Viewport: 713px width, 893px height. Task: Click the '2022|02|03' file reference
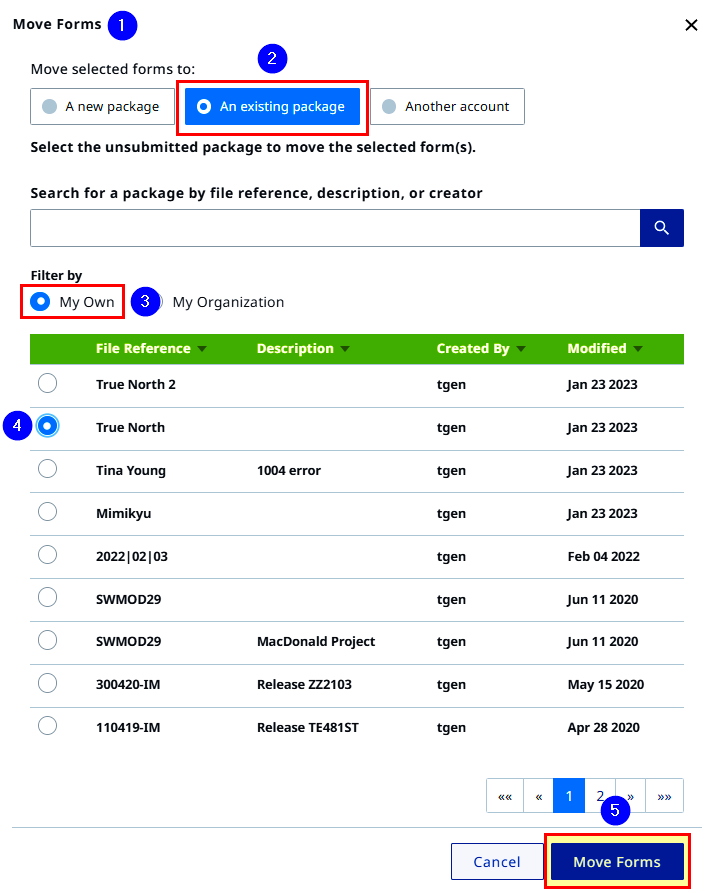(x=132, y=556)
